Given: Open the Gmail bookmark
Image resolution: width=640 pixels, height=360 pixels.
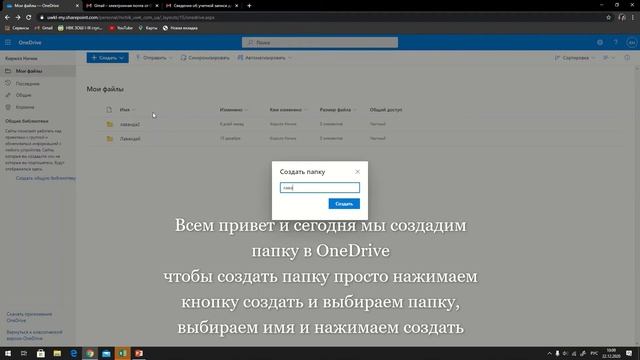Looking at the screenshot, I should click(44, 28).
